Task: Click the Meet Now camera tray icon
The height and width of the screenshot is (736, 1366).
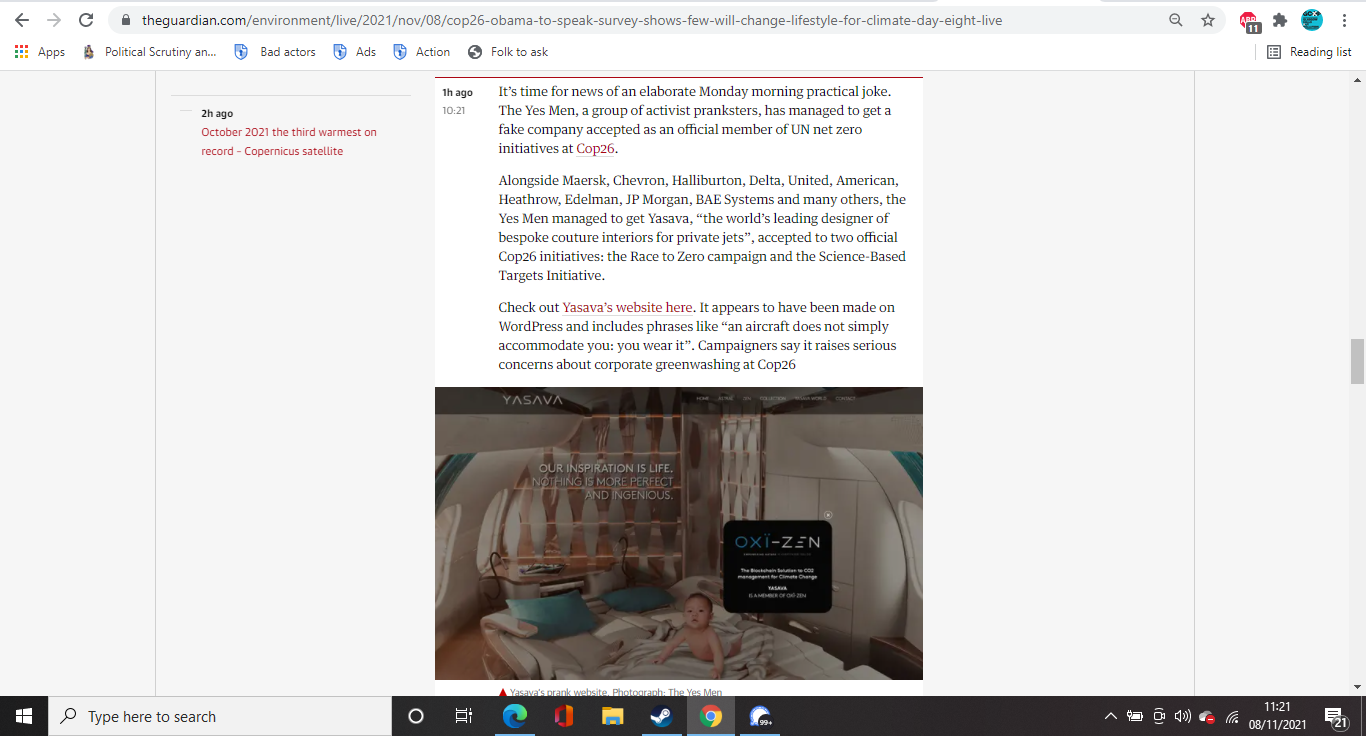Action: (1159, 716)
